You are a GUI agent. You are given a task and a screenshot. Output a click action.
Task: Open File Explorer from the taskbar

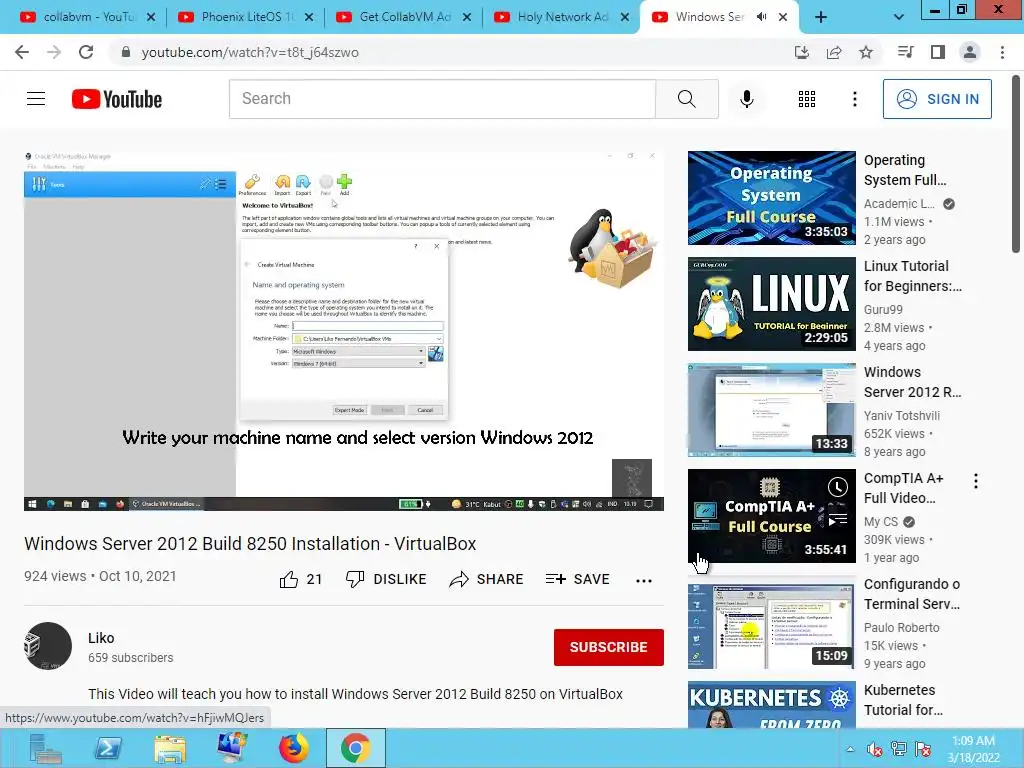[170, 748]
